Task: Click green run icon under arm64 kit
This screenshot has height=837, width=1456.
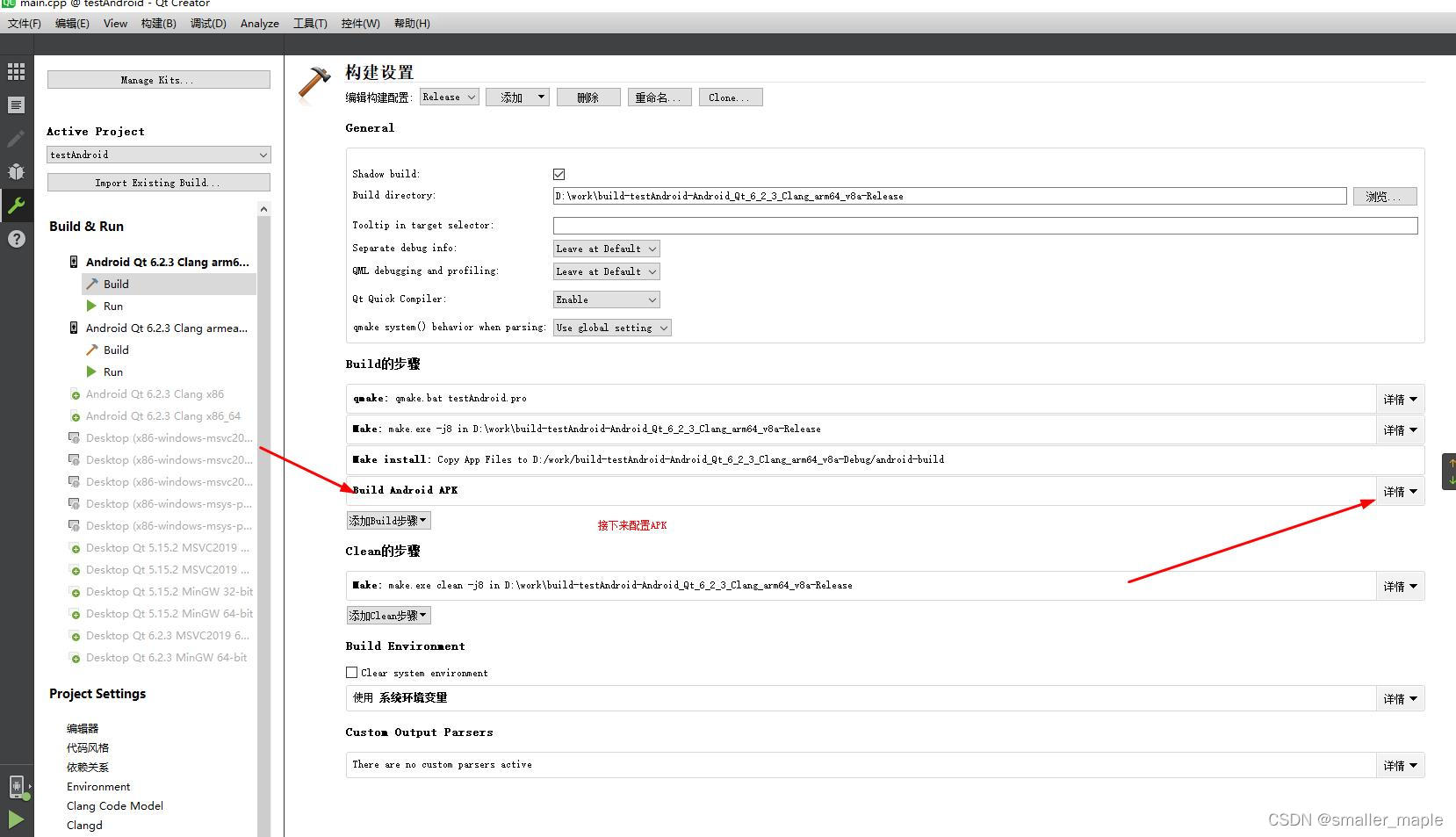Action: pyautogui.click(x=91, y=306)
